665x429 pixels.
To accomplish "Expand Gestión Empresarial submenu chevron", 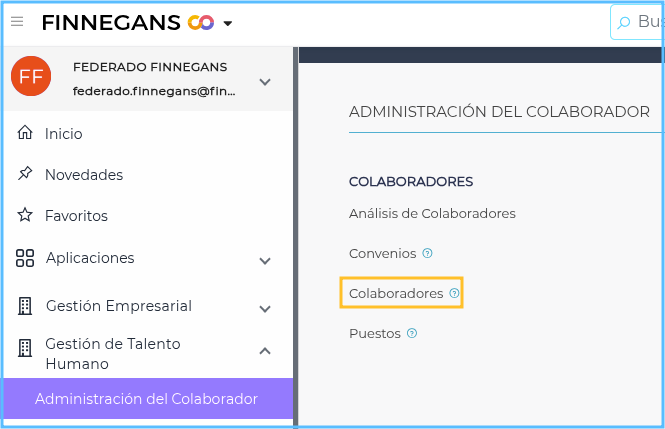I will (x=265, y=309).
